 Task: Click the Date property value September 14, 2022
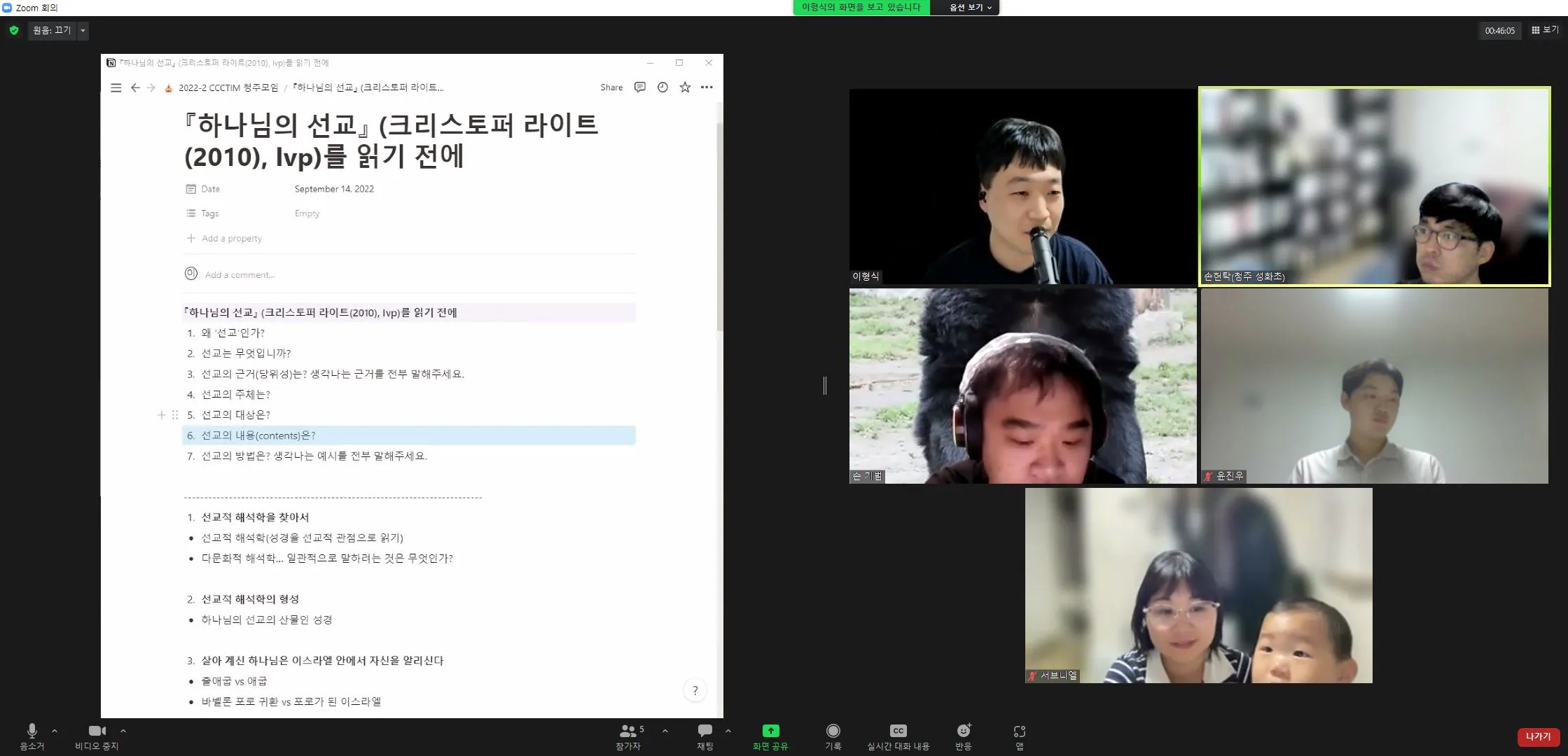(x=334, y=189)
